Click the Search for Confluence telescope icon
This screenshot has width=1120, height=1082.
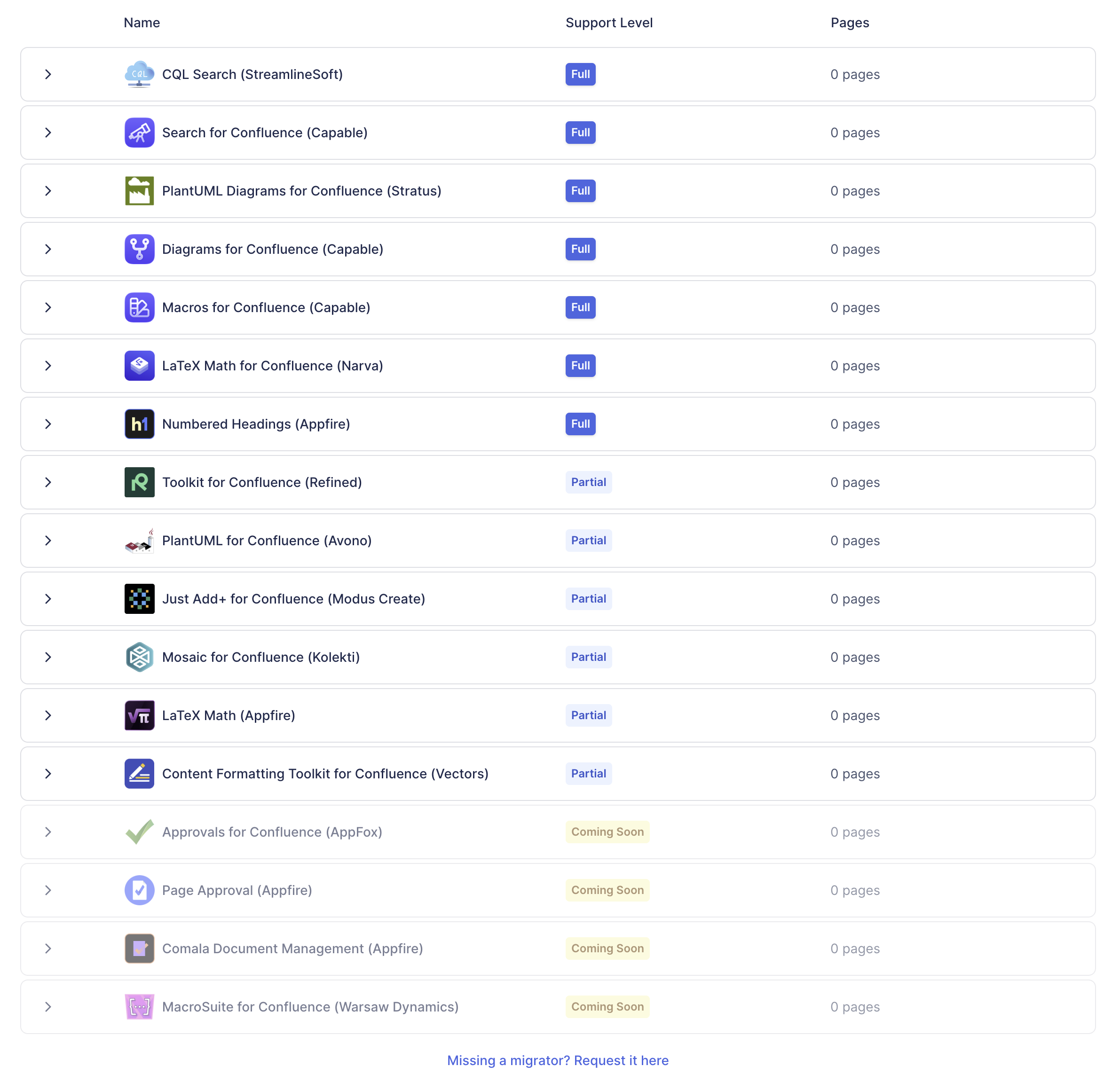click(x=140, y=133)
